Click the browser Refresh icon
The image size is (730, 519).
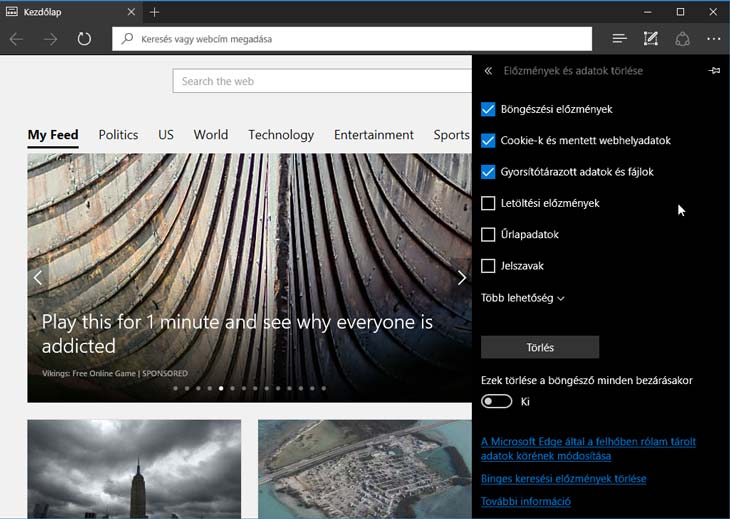(84, 39)
